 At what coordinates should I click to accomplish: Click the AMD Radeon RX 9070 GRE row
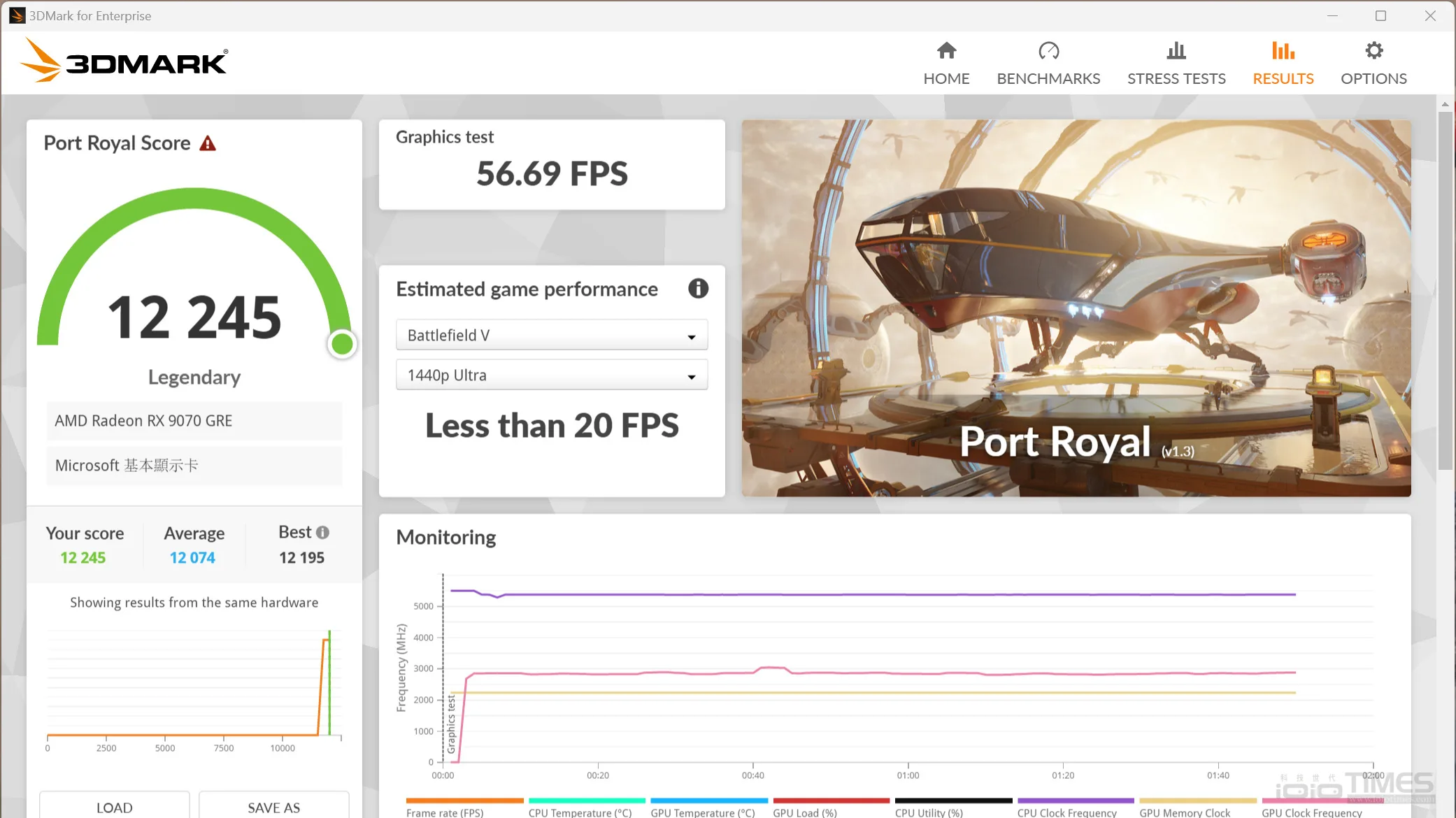click(194, 421)
